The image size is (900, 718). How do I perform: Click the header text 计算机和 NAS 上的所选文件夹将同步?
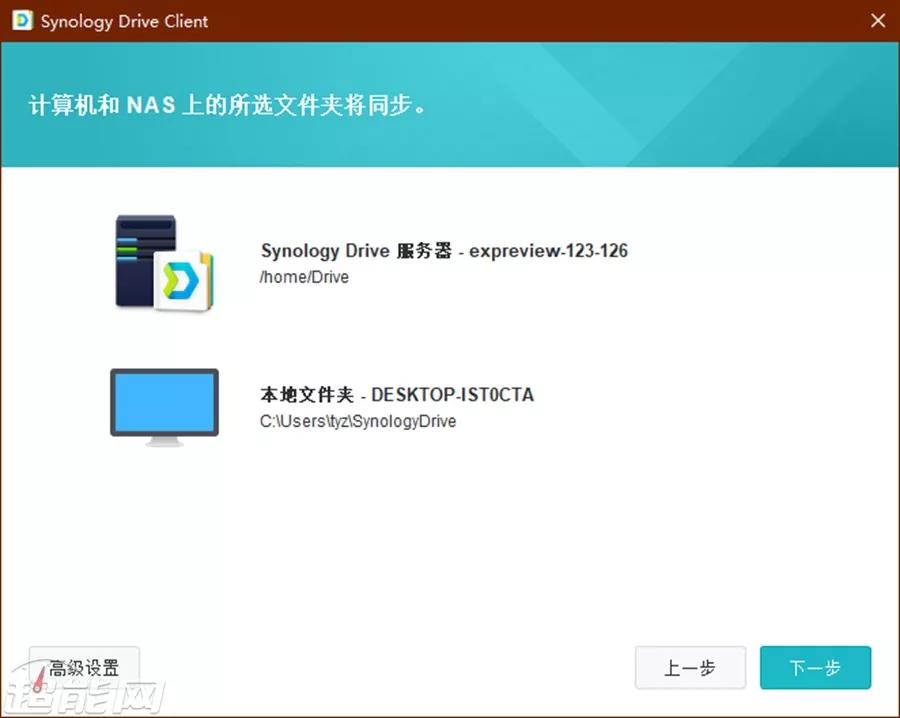pos(228,105)
